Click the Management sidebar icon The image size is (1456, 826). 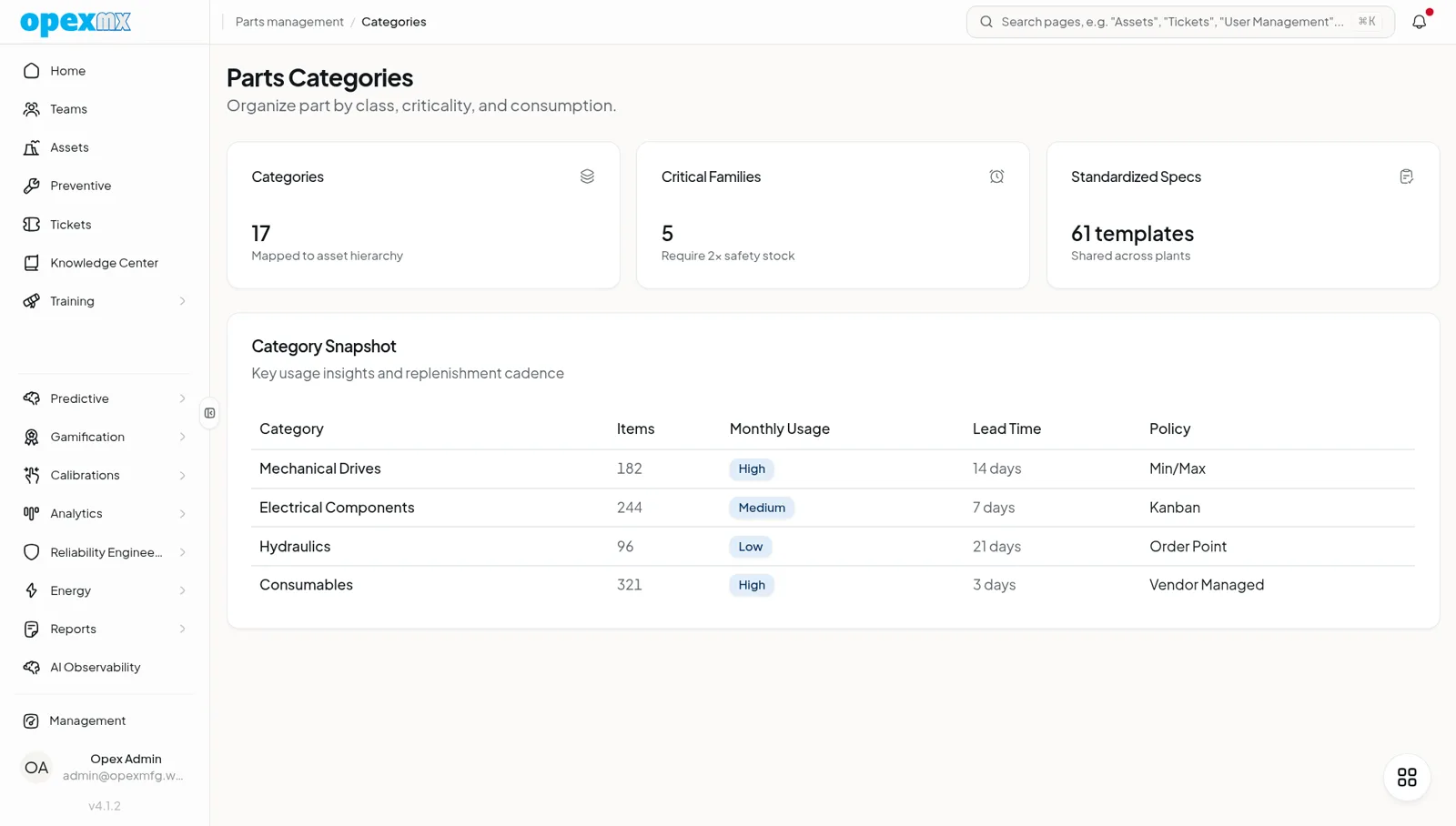click(x=31, y=721)
